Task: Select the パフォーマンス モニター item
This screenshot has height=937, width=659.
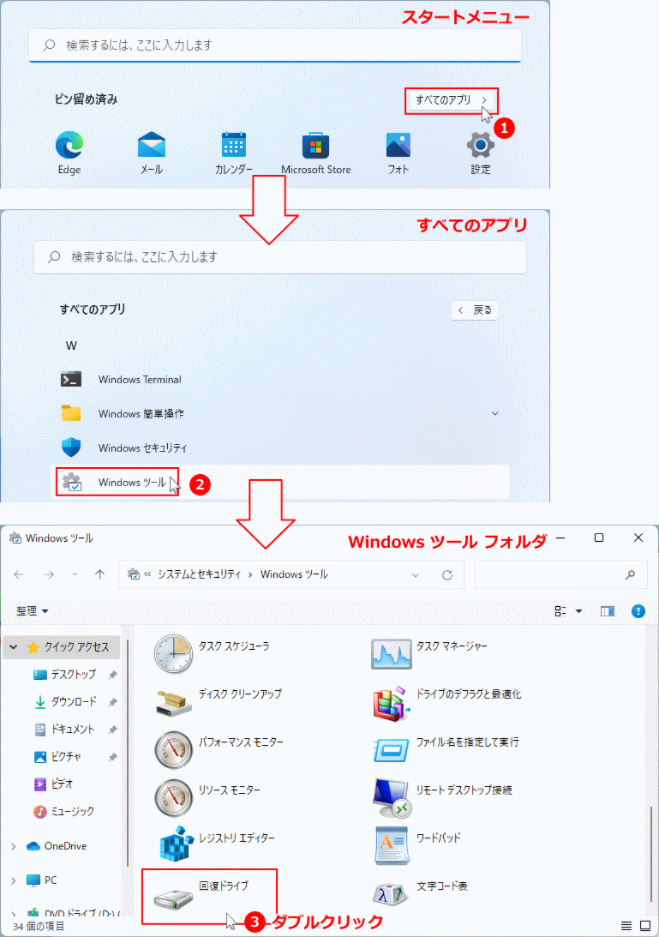Action: pyautogui.click(x=218, y=749)
